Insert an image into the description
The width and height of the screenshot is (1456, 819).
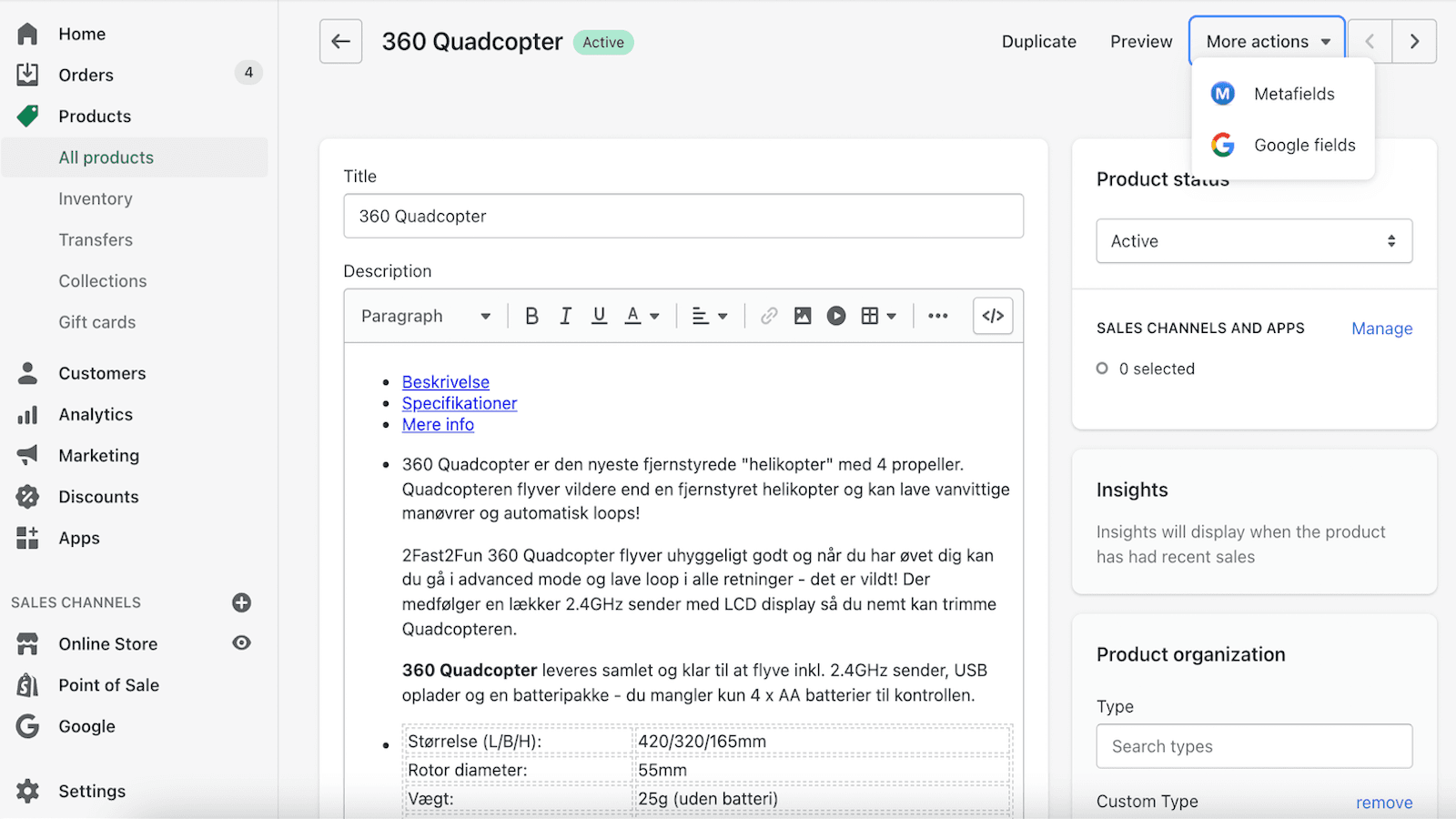(802, 316)
